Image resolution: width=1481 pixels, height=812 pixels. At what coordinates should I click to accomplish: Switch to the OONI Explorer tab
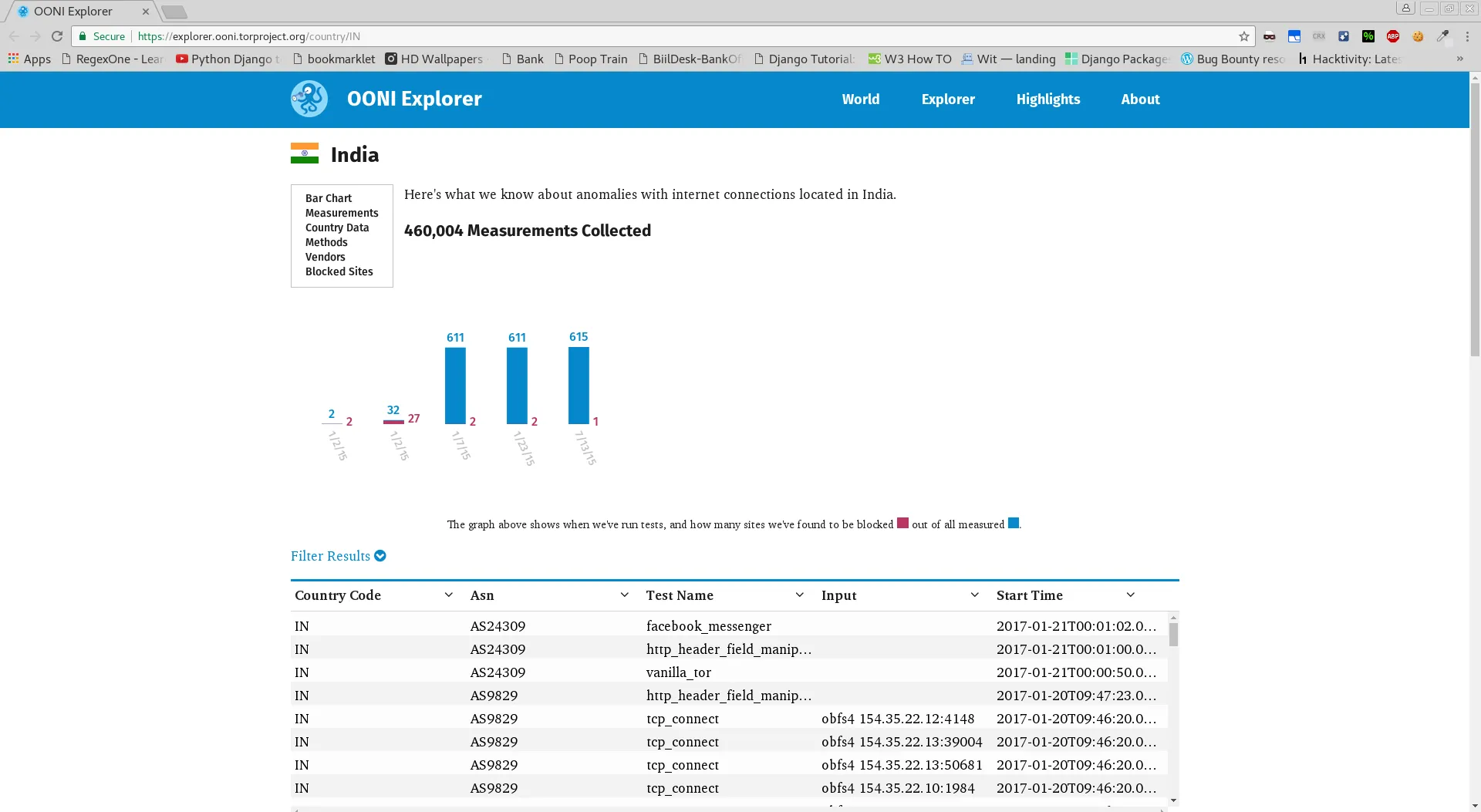[x=81, y=12]
